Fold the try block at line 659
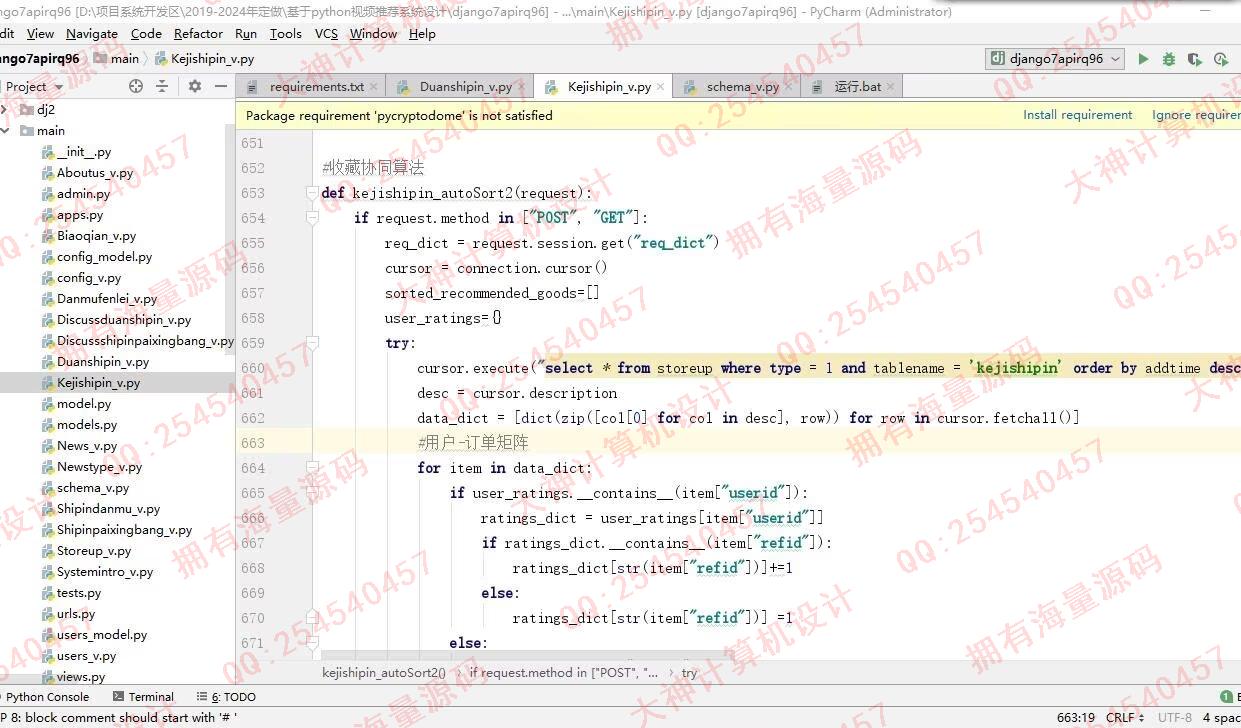This screenshot has width=1241, height=728. [x=312, y=343]
